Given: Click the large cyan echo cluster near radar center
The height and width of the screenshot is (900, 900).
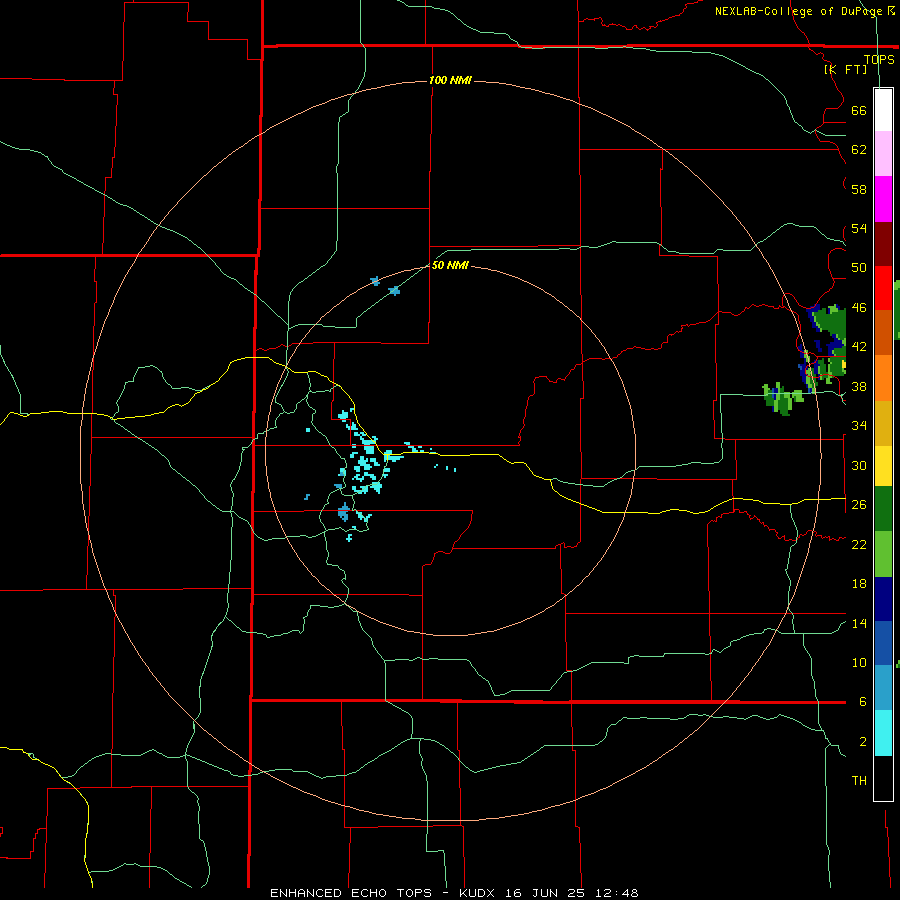Looking at the screenshot, I should click(367, 466).
